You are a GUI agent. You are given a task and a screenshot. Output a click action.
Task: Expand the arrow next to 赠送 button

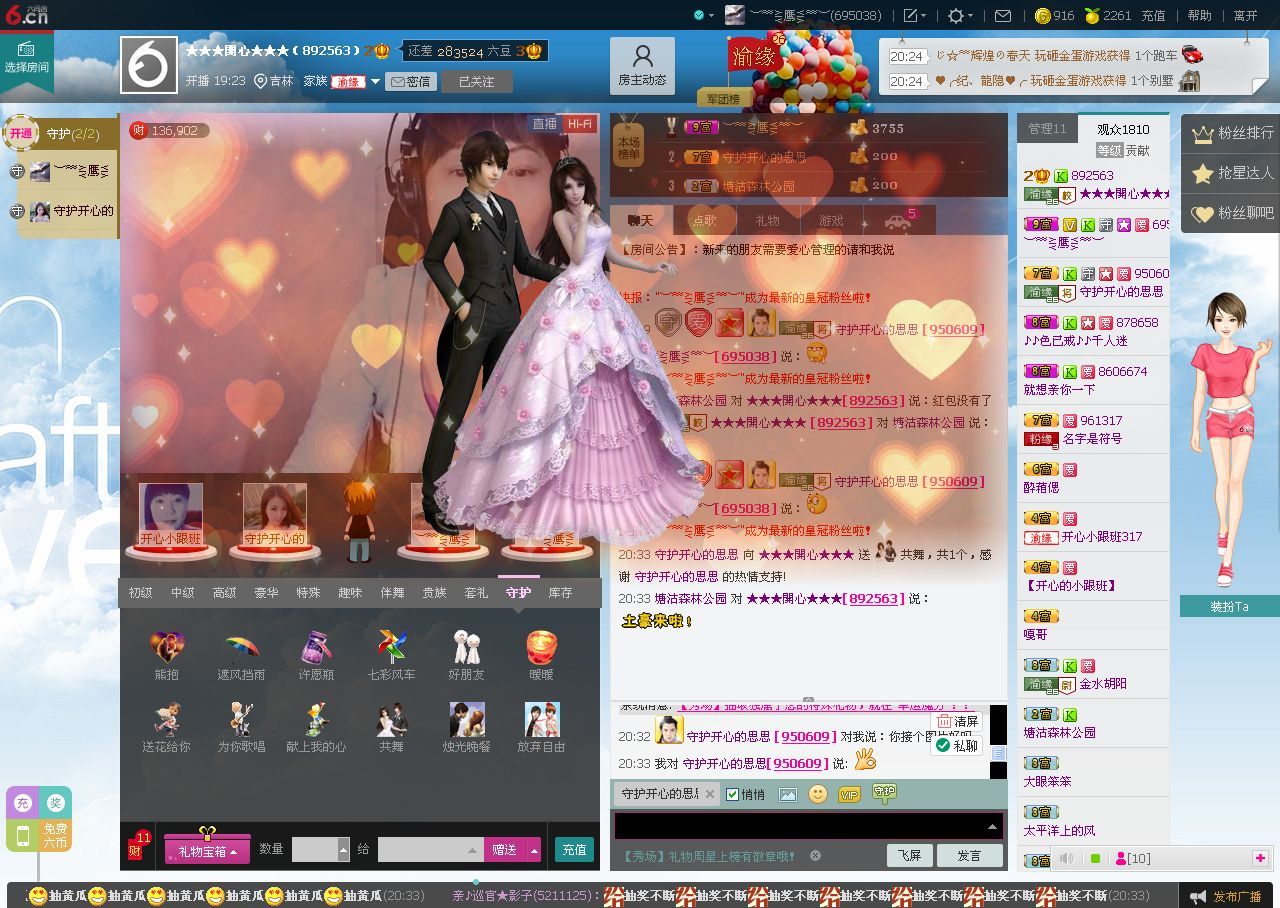pyautogui.click(x=534, y=850)
